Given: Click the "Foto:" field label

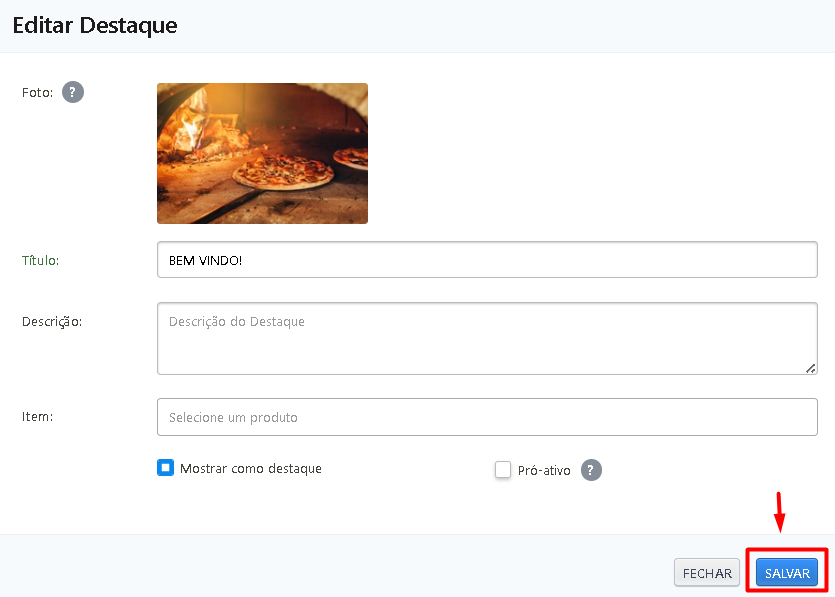Looking at the screenshot, I should (x=37, y=92).
